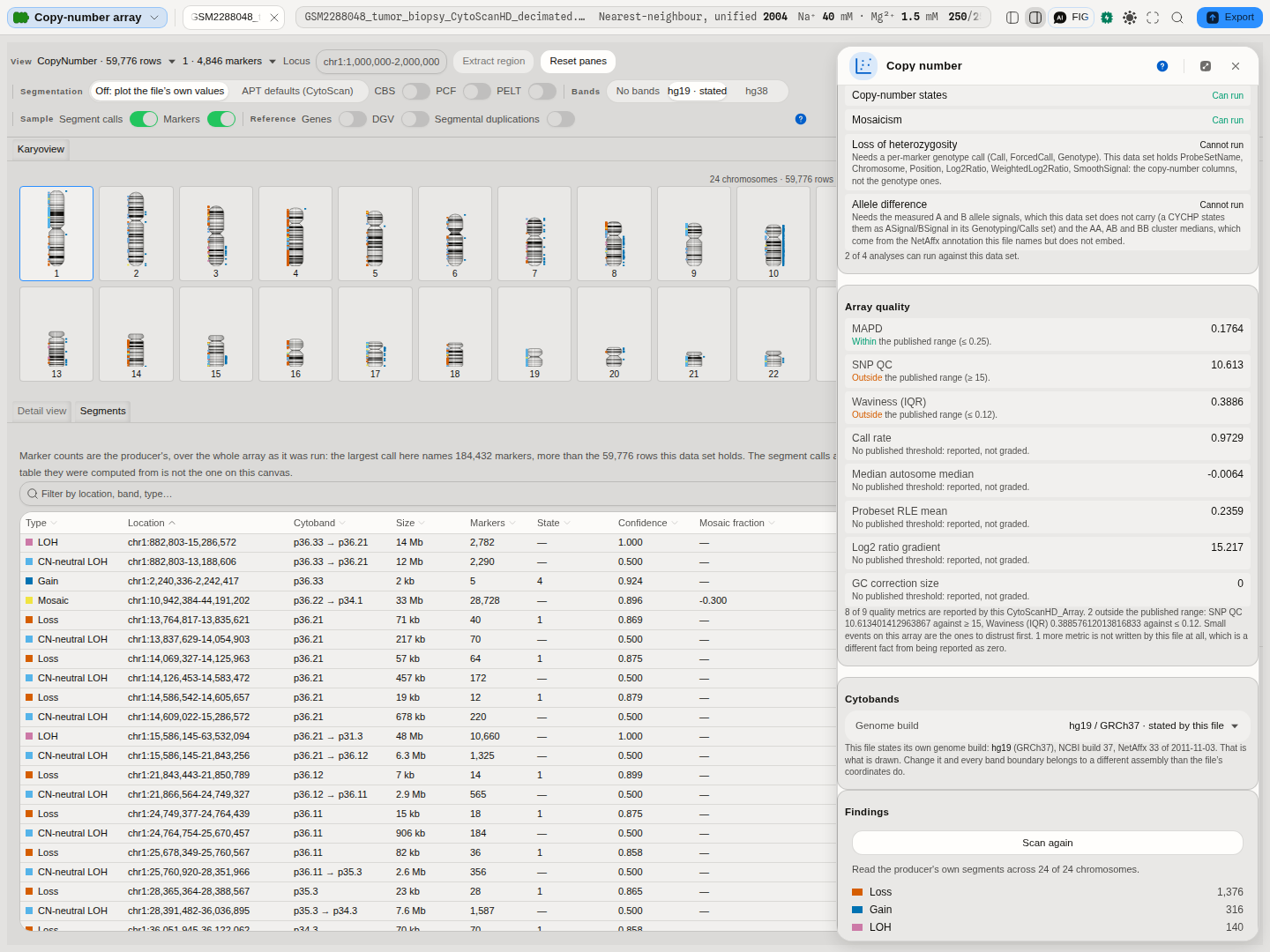Open help icon in Copy number panel
The image size is (1270, 952).
(1162, 66)
